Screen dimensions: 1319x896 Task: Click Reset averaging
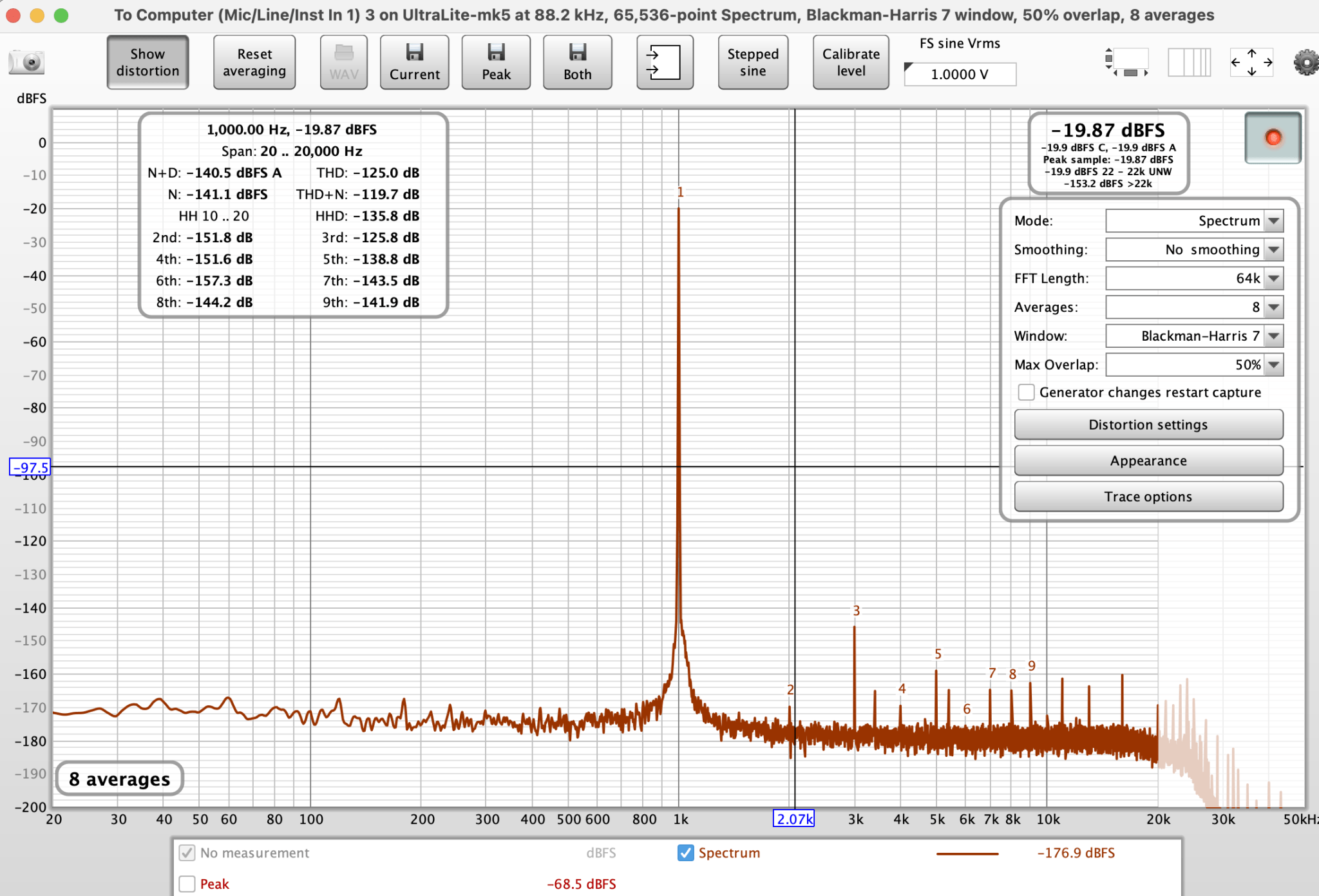coord(254,62)
